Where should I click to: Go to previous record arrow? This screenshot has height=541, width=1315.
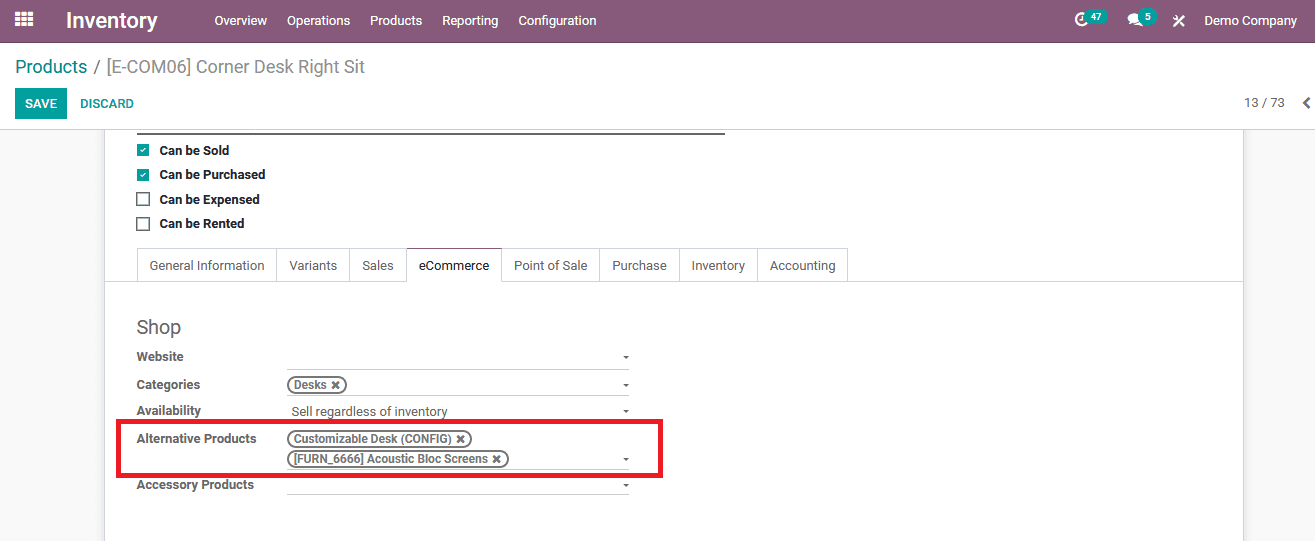pyautogui.click(x=1306, y=103)
